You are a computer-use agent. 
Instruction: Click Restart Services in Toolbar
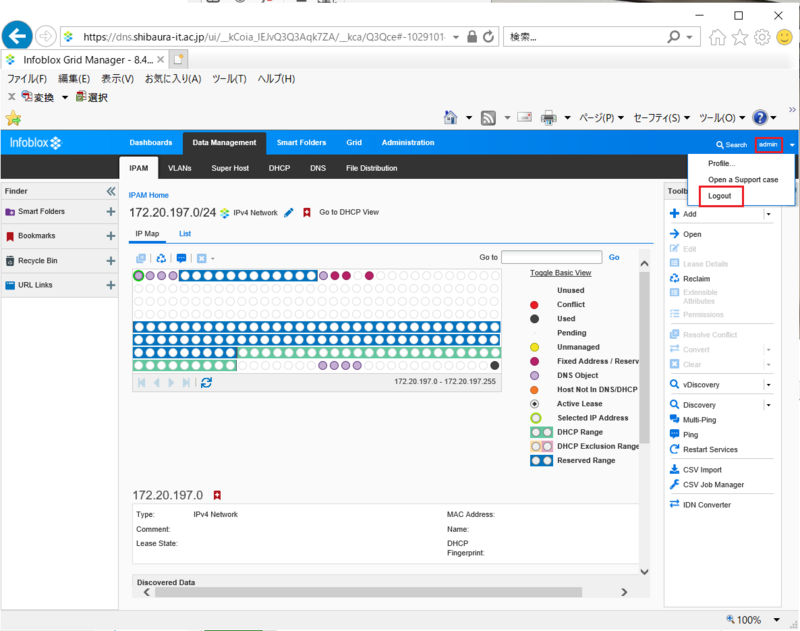click(710, 449)
